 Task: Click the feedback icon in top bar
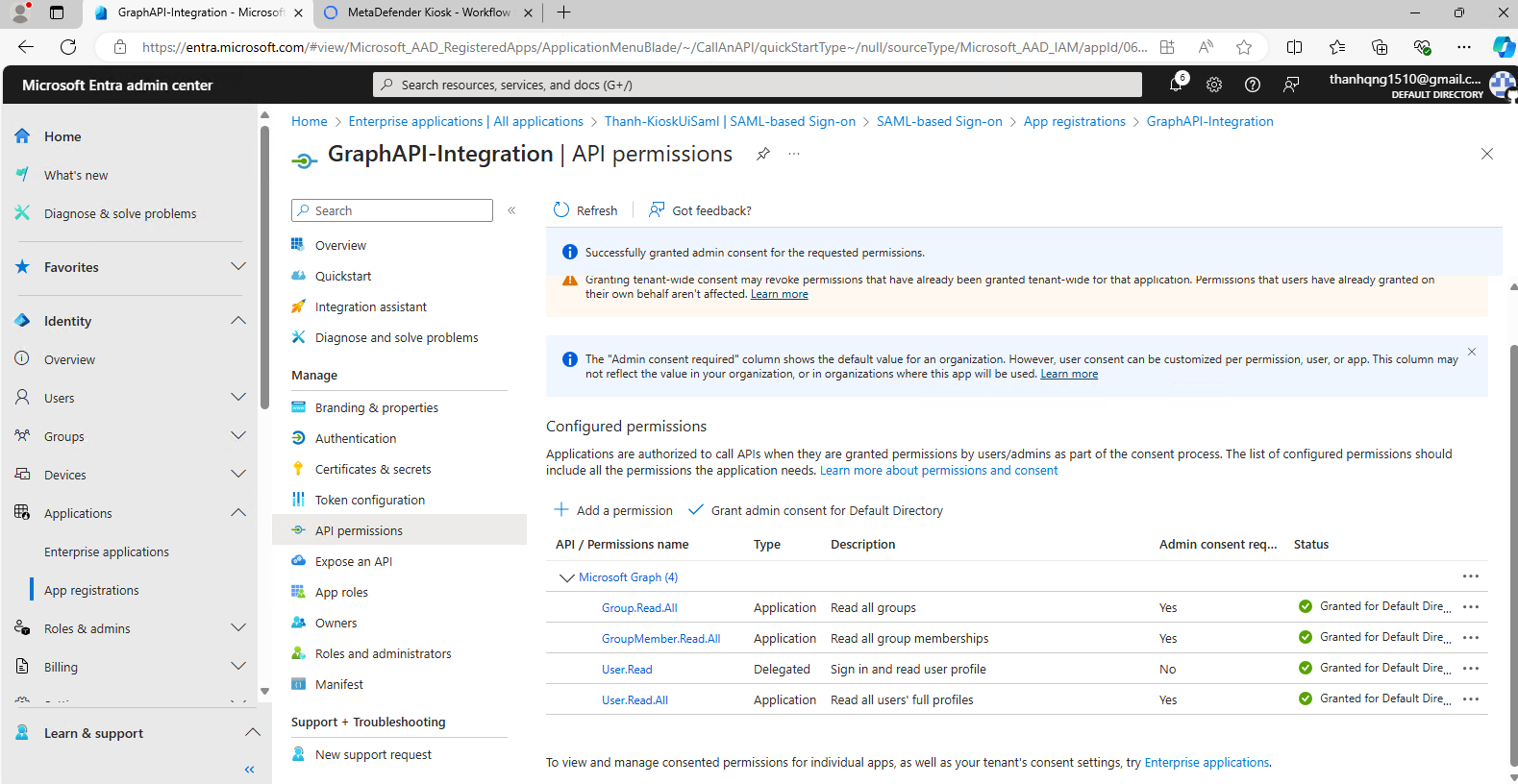1291,85
